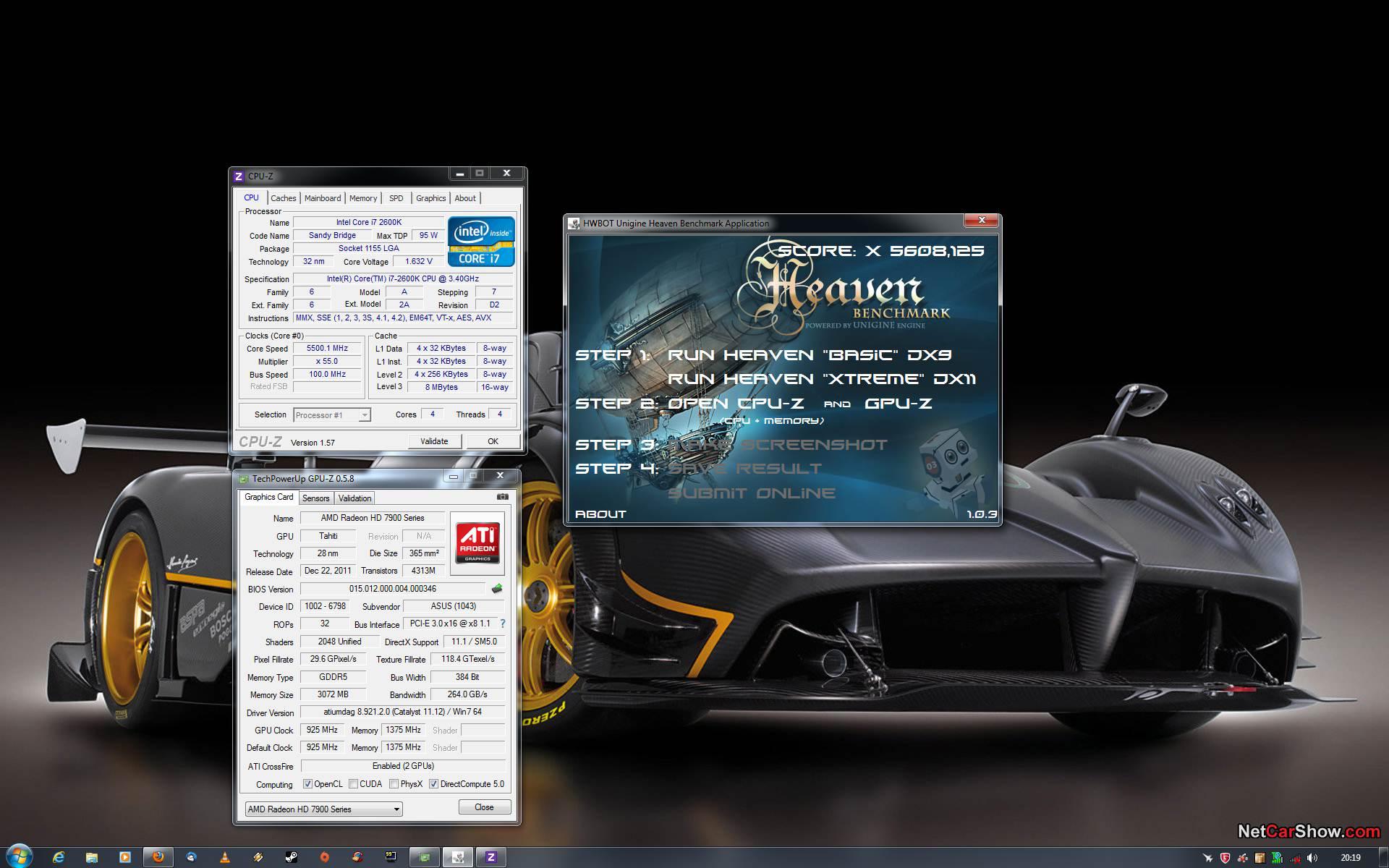Open the tan grid tray icon
Viewport: 1389px width, 868px height.
tap(1260, 858)
